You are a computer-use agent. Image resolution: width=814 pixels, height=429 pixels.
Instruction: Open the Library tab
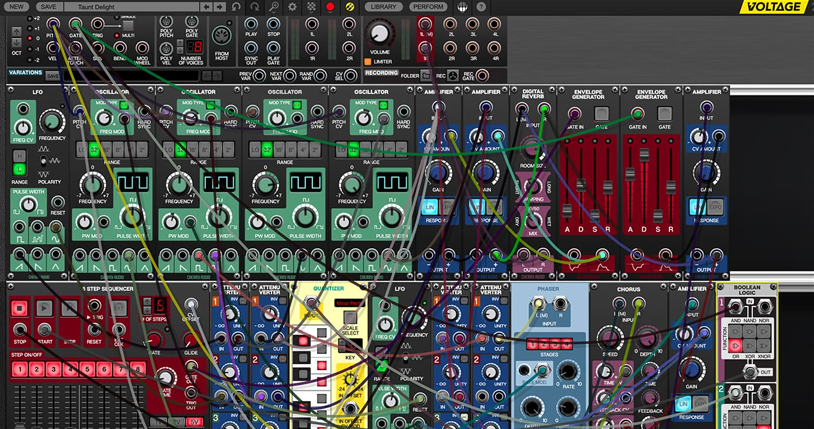[x=383, y=6]
